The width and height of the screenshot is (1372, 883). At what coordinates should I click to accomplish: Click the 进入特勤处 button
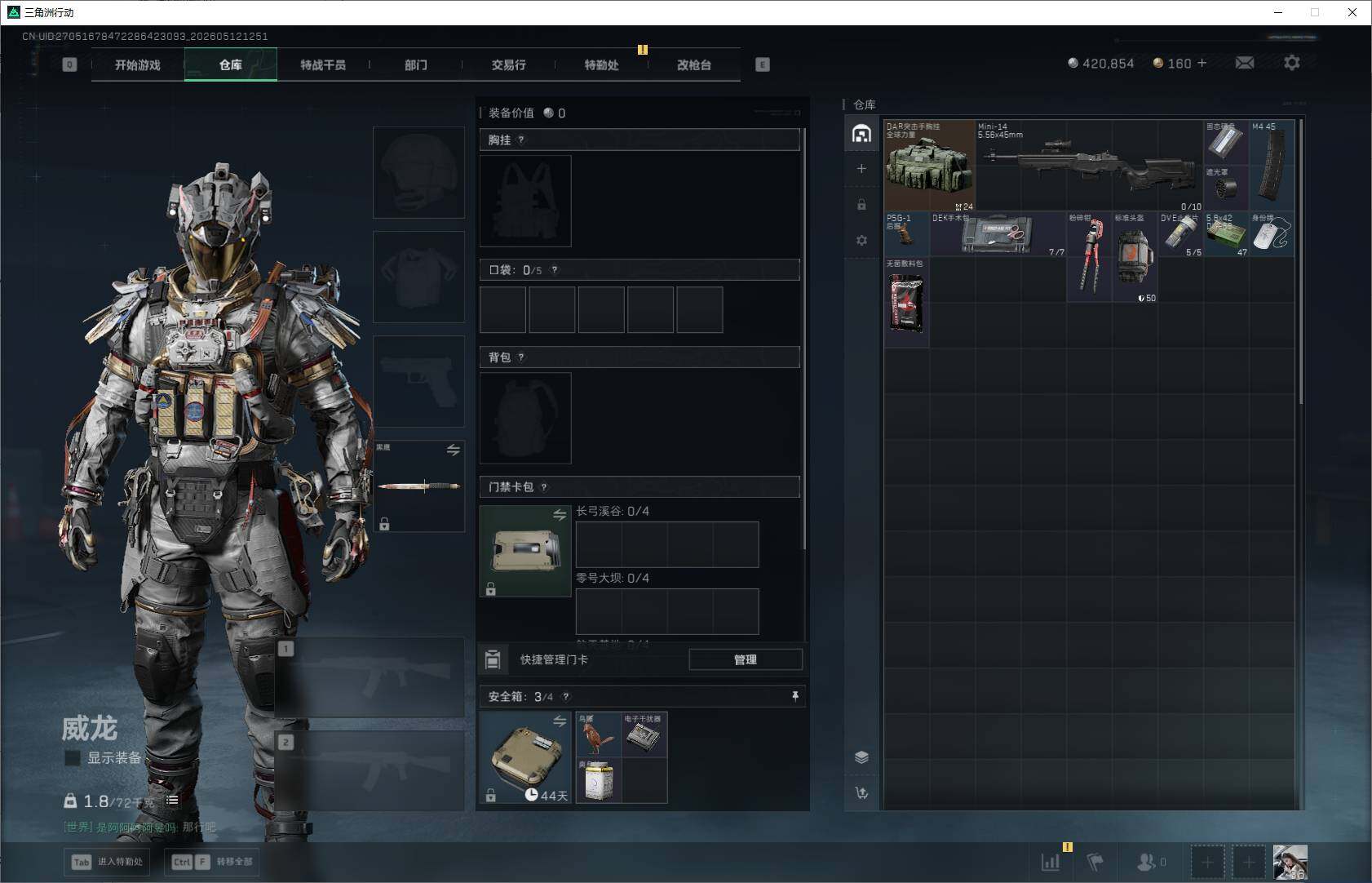tap(108, 862)
